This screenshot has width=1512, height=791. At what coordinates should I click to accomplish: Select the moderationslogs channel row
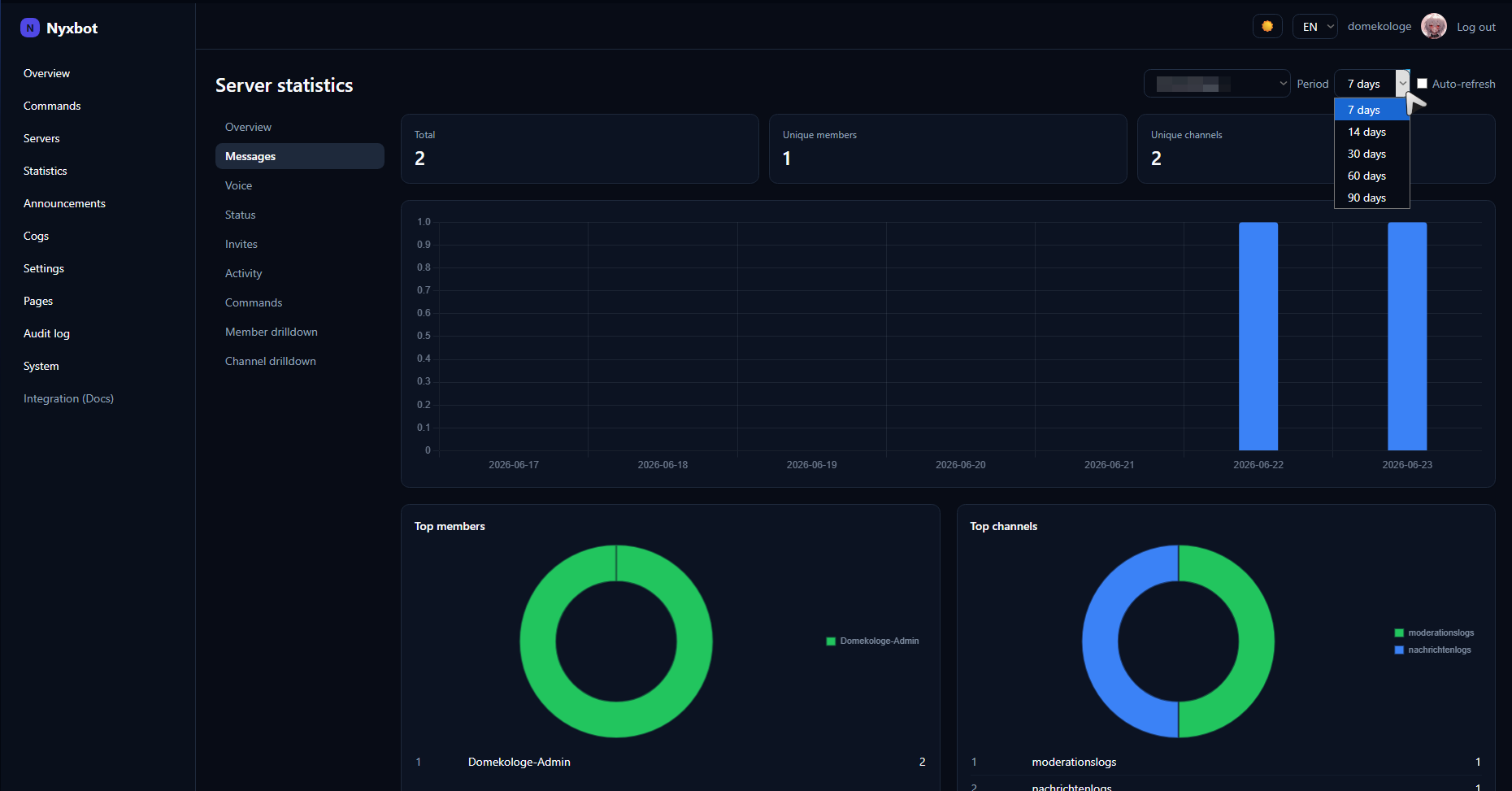(1226, 762)
